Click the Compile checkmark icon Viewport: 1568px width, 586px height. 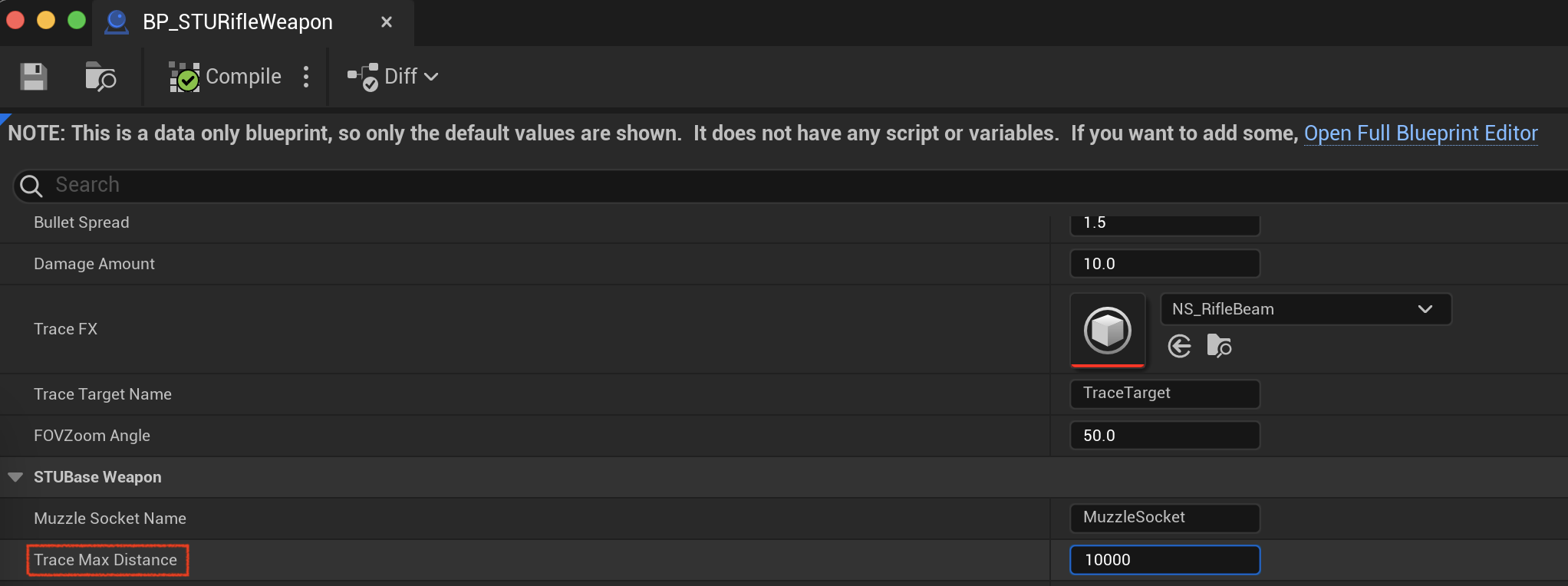tap(184, 77)
